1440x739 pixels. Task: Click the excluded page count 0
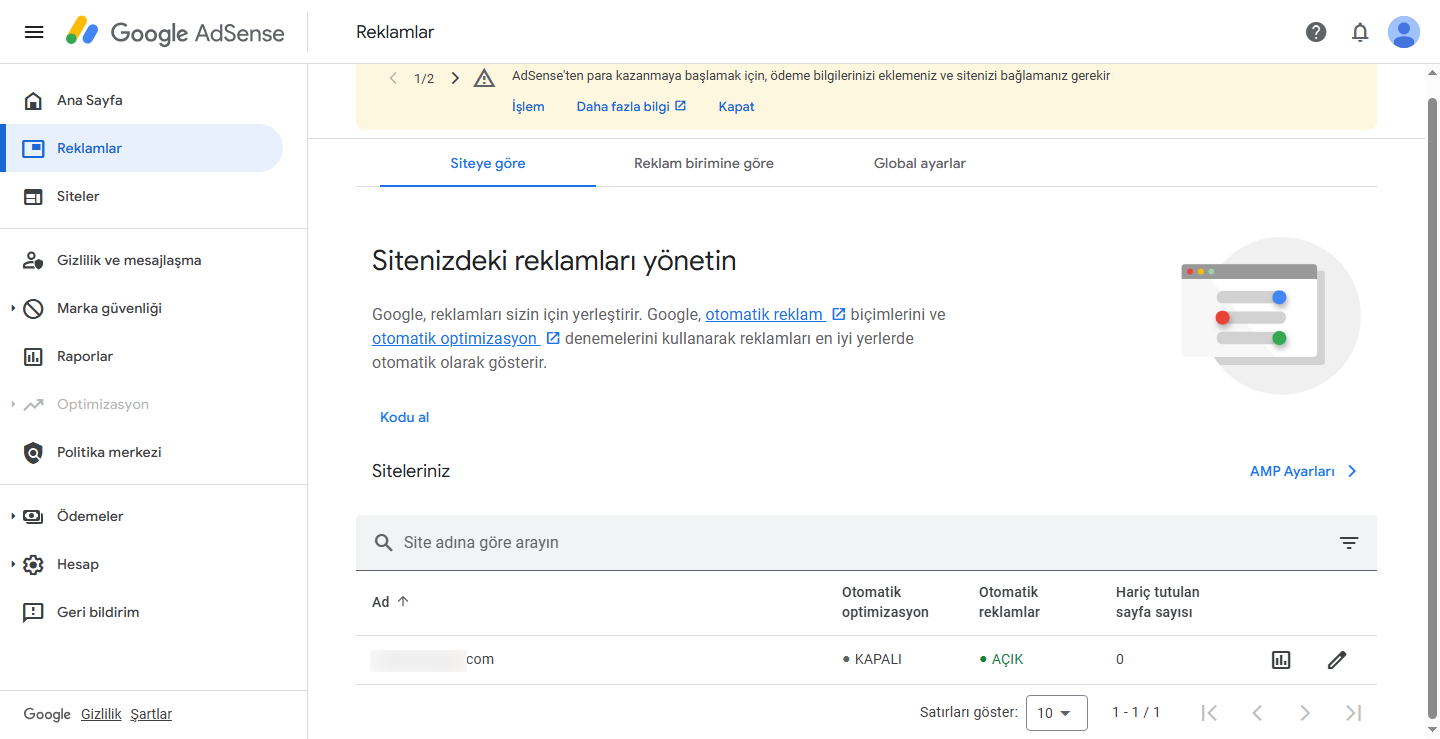(1120, 660)
